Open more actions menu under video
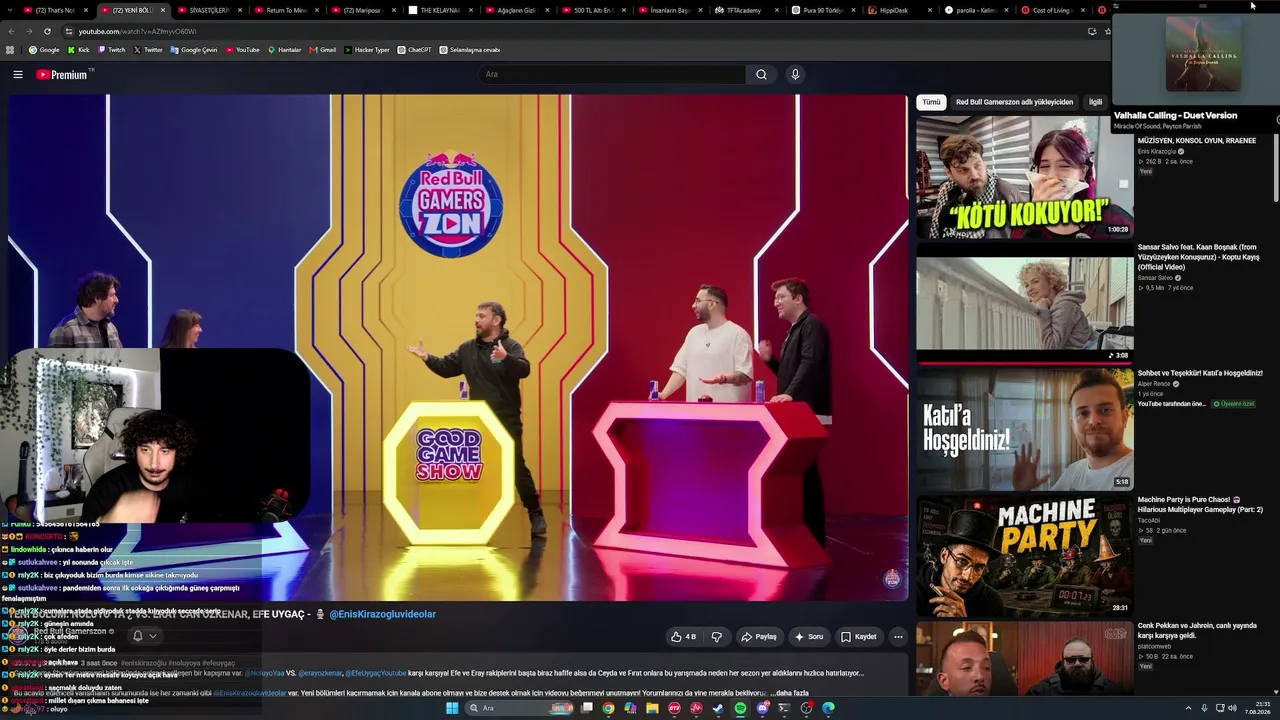Viewport: 1280px width, 720px height. coord(898,637)
